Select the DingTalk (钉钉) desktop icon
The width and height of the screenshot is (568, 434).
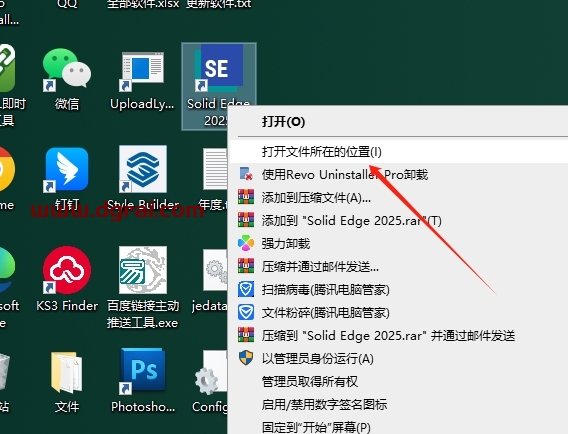(67, 170)
